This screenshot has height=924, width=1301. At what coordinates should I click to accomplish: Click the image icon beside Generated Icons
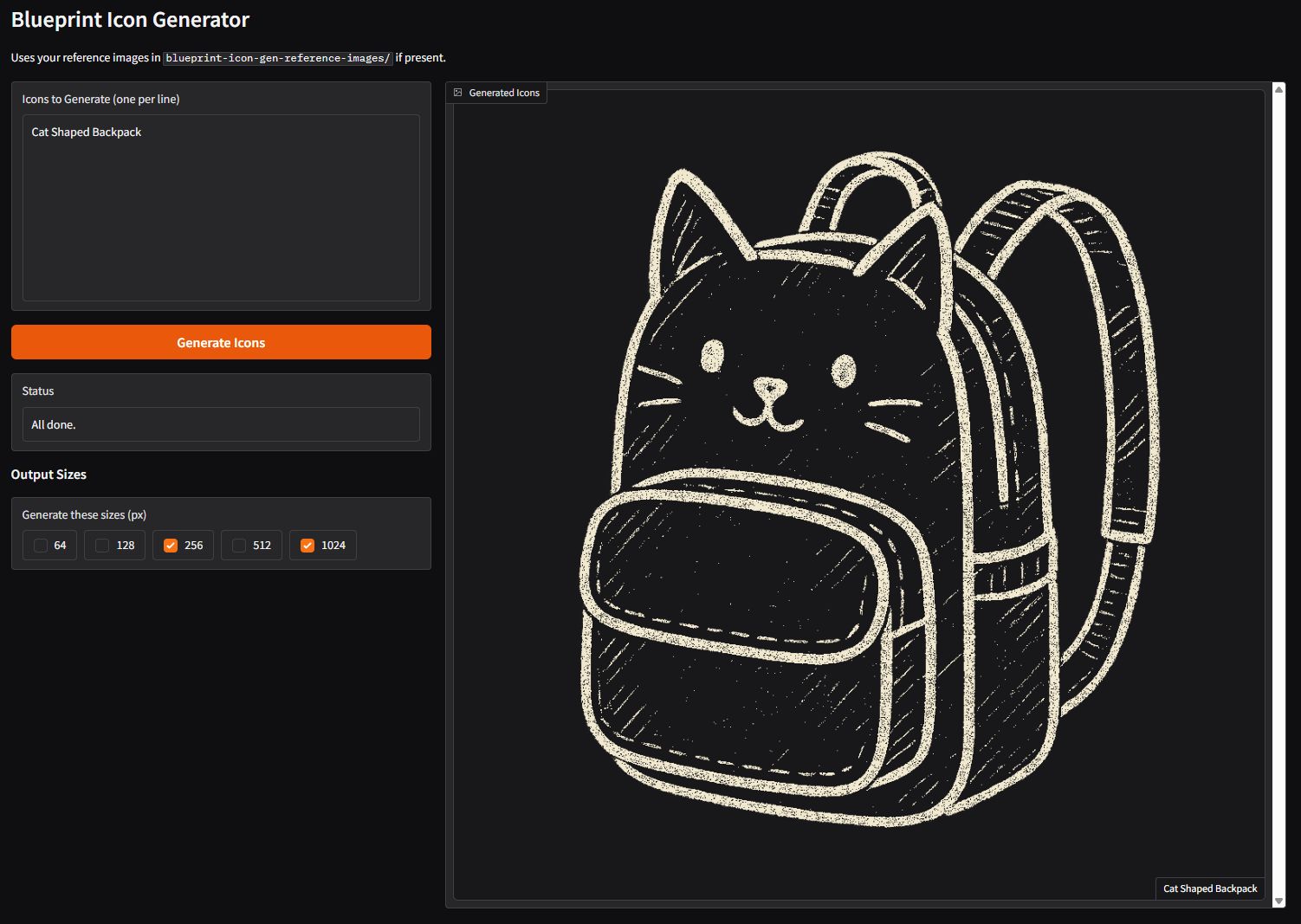[458, 93]
